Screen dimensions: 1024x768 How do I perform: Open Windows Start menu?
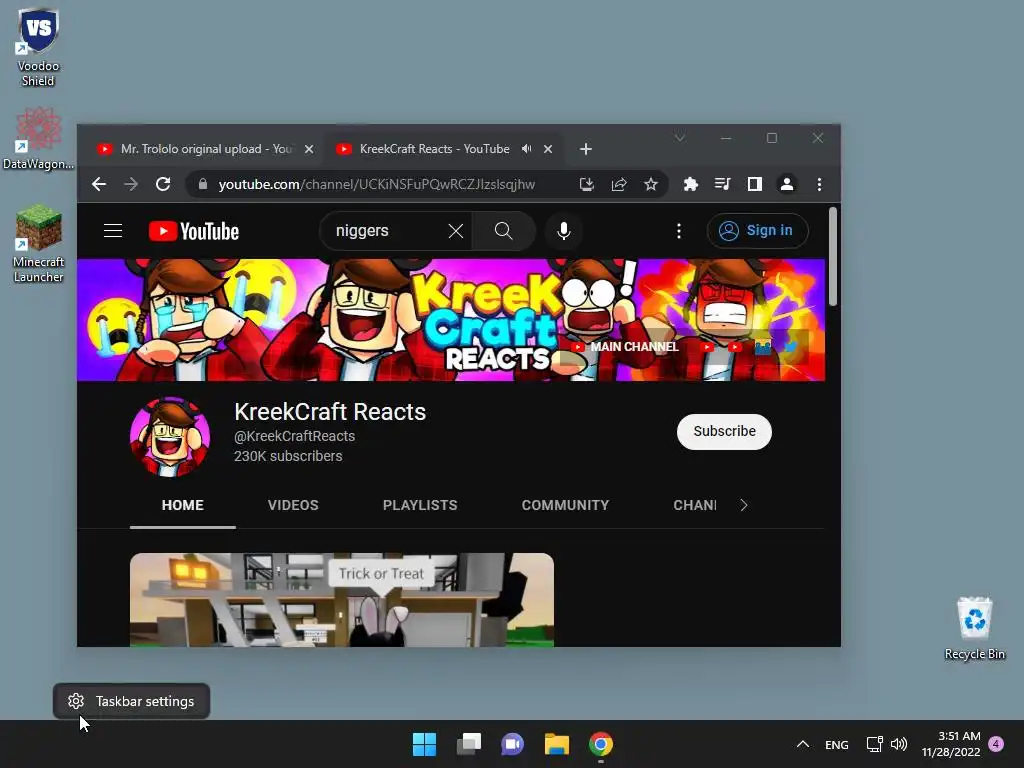424,744
